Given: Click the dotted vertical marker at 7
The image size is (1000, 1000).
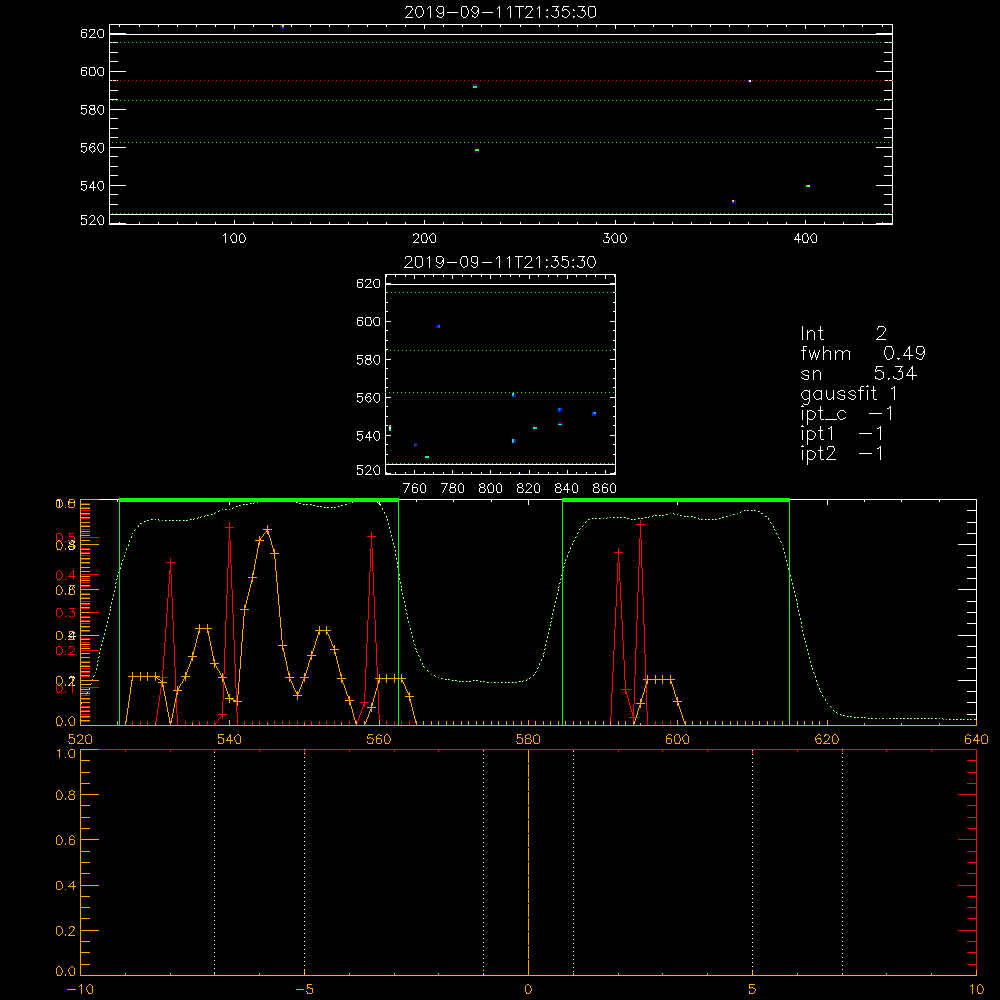Looking at the screenshot, I should click(x=842, y=862).
